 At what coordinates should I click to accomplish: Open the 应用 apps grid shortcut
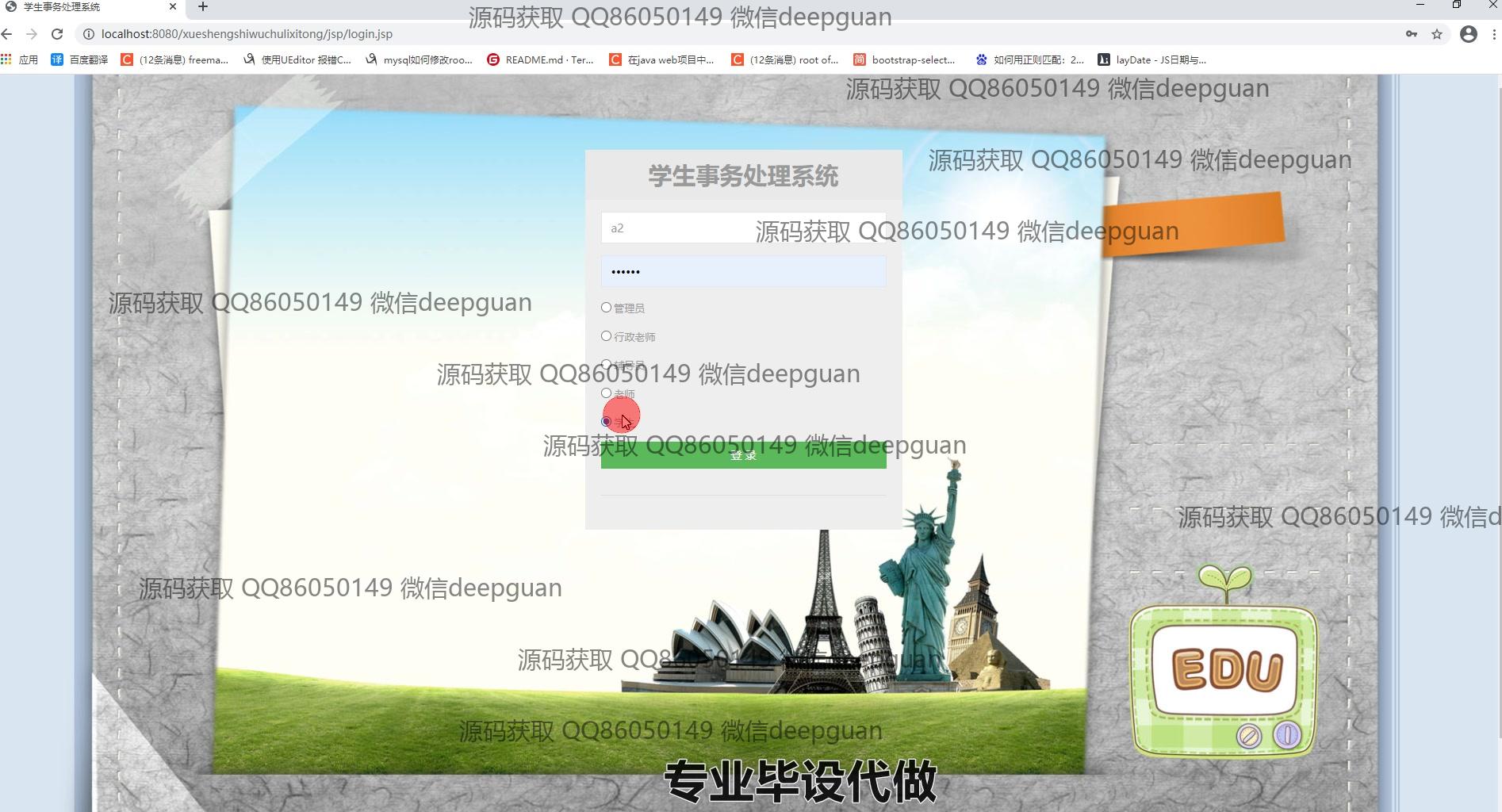coord(20,59)
